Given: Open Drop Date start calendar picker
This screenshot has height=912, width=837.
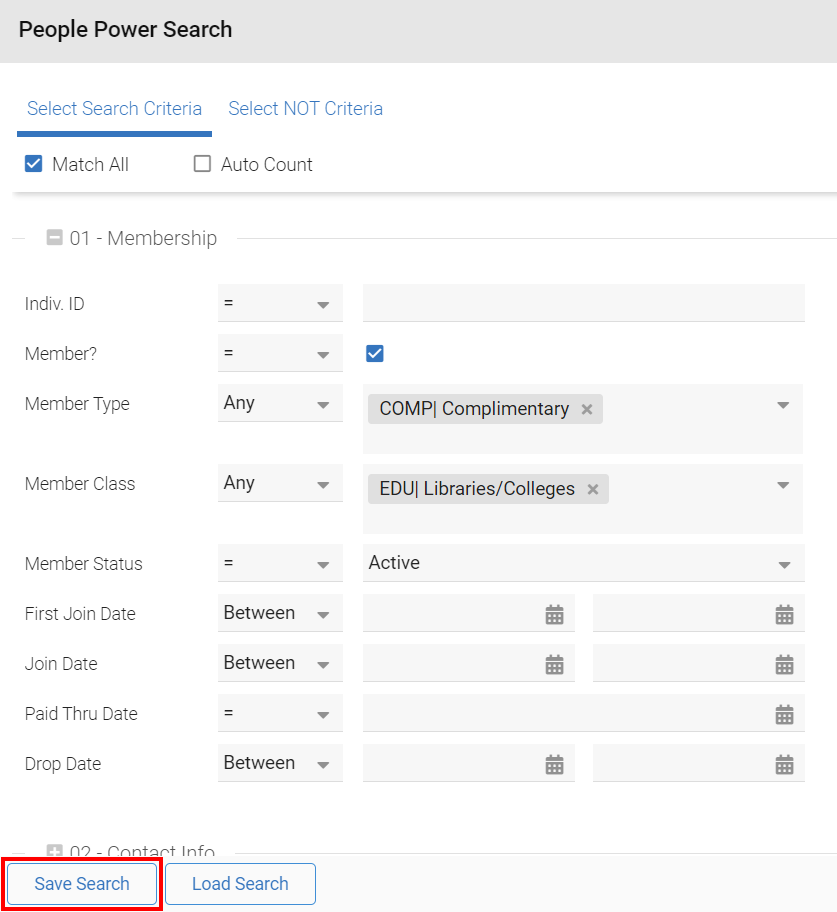Looking at the screenshot, I should click(554, 764).
